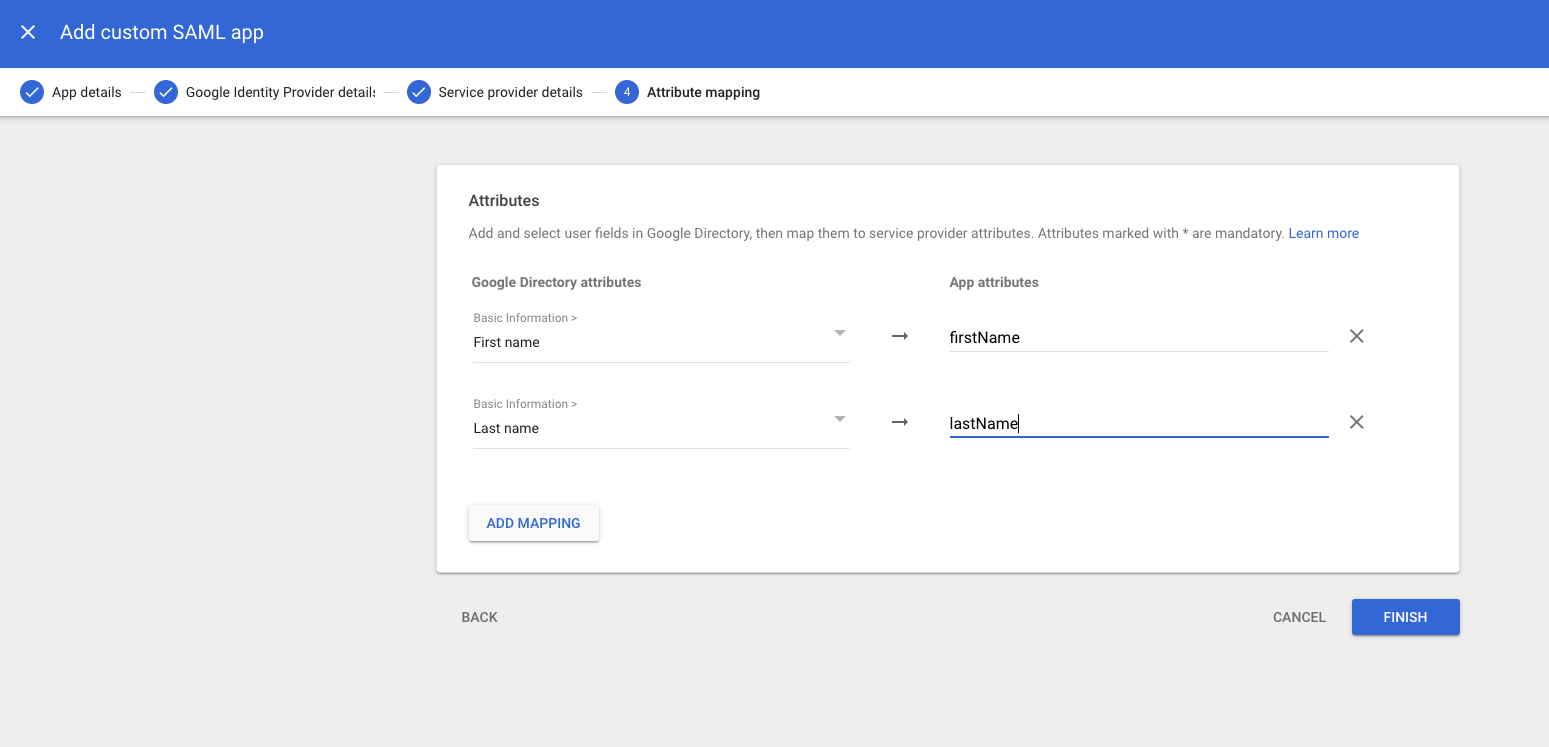Click the FINISH button
The width and height of the screenshot is (1549, 747).
pos(1405,617)
